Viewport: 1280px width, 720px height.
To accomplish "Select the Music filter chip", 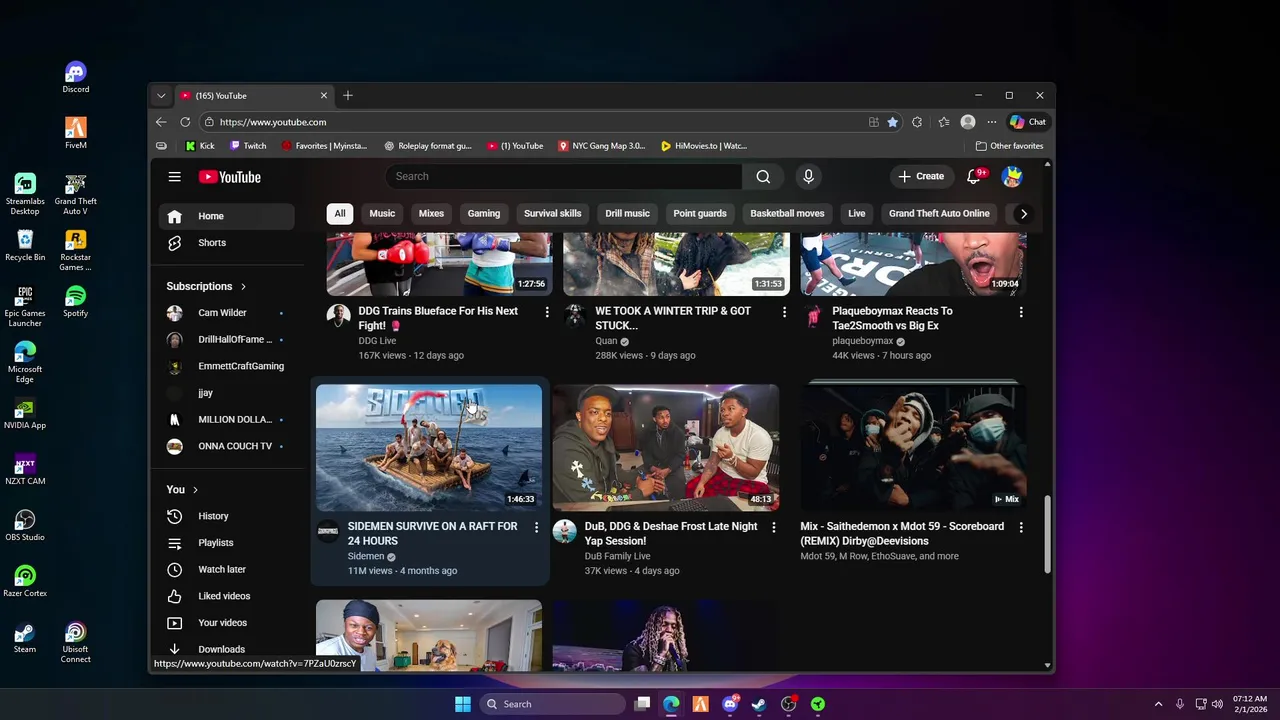I will tap(382, 213).
